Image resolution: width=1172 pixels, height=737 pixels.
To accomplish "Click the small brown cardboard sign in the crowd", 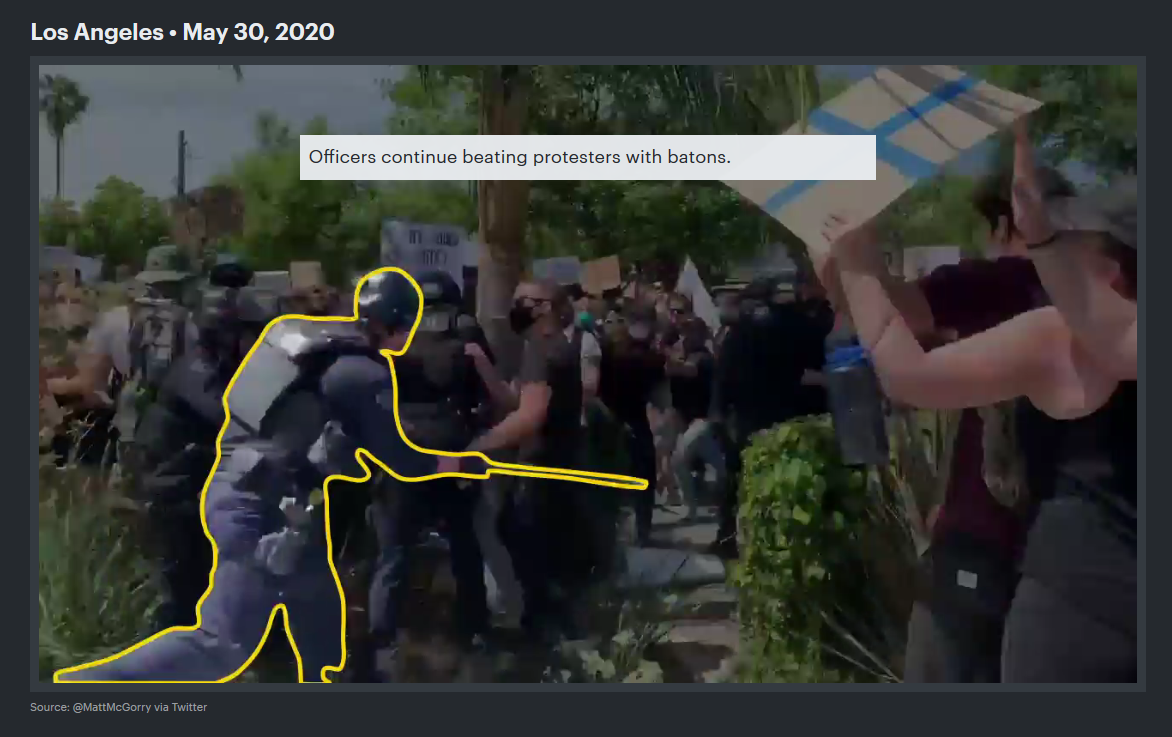I will [x=601, y=275].
